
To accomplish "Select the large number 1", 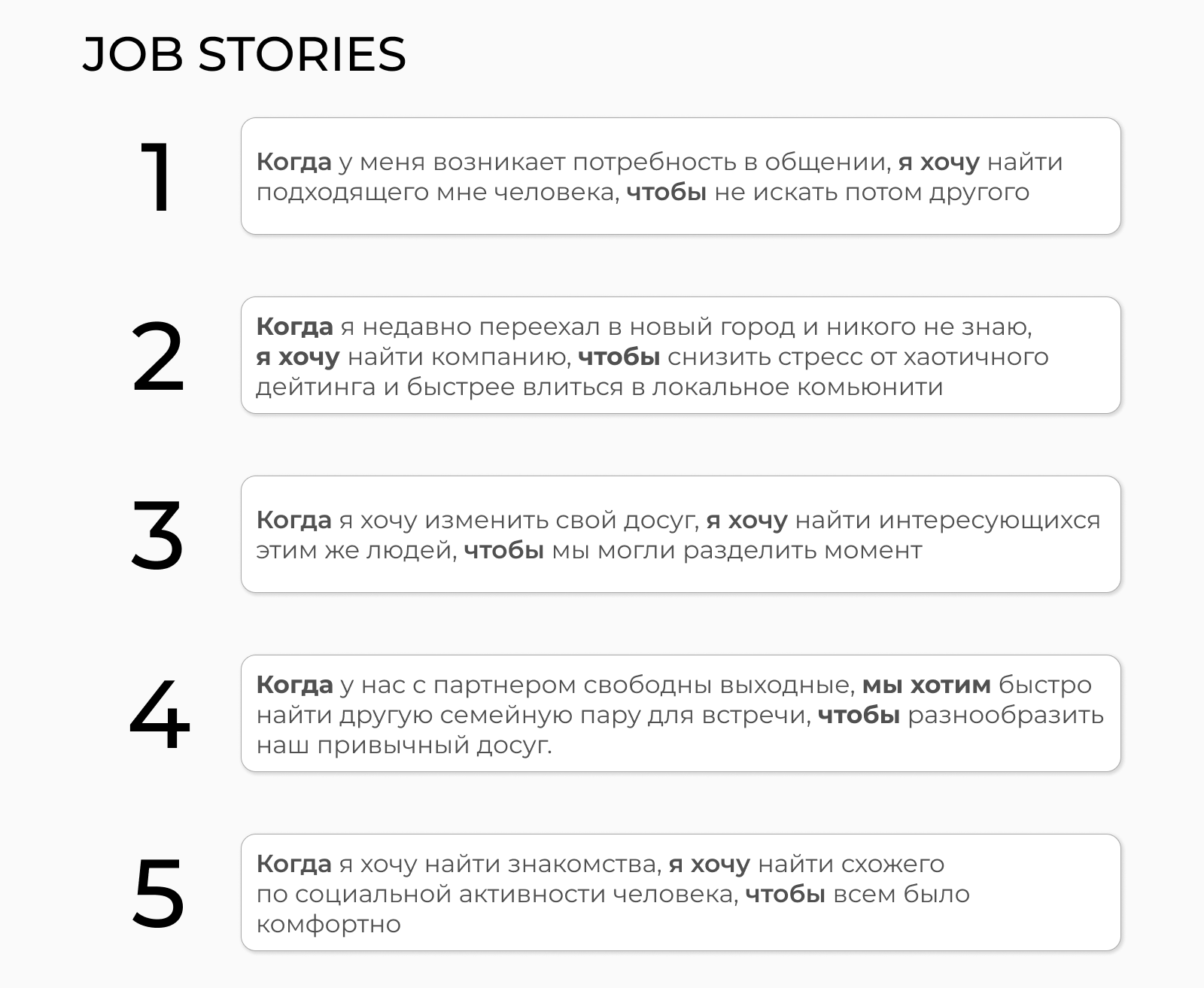I will pos(157,177).
